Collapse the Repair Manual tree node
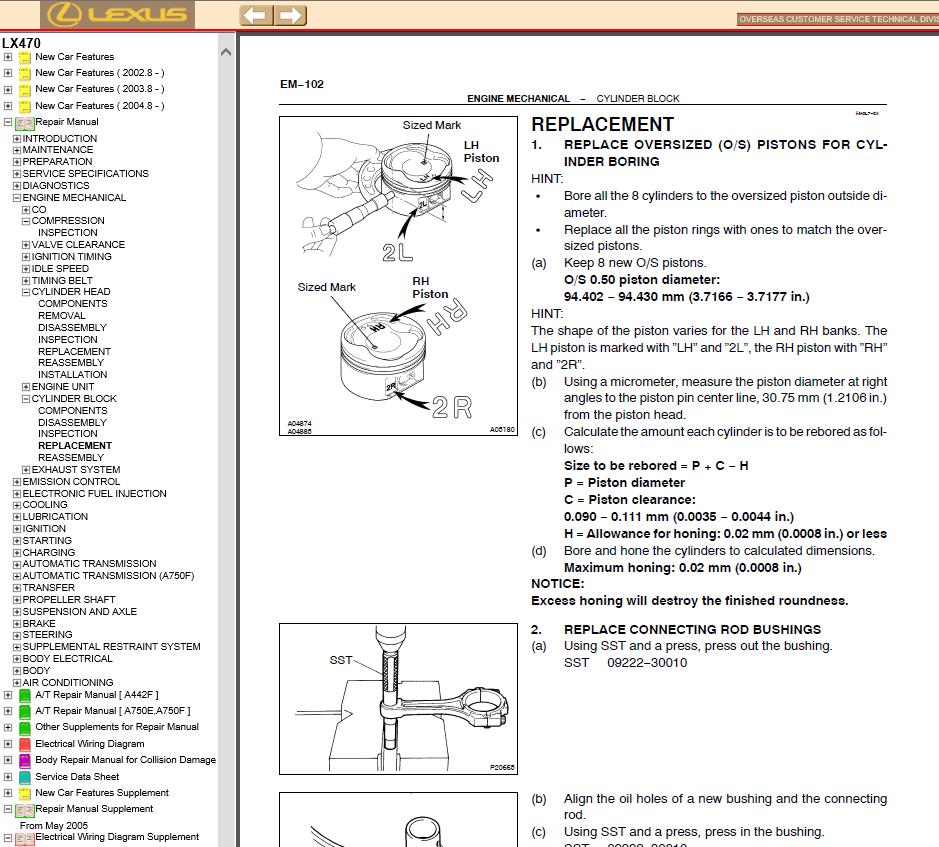 (x=8, y=122)
